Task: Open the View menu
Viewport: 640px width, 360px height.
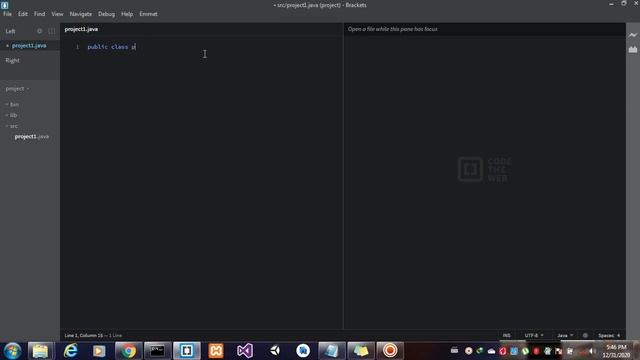Action: (x=57, y=14)
